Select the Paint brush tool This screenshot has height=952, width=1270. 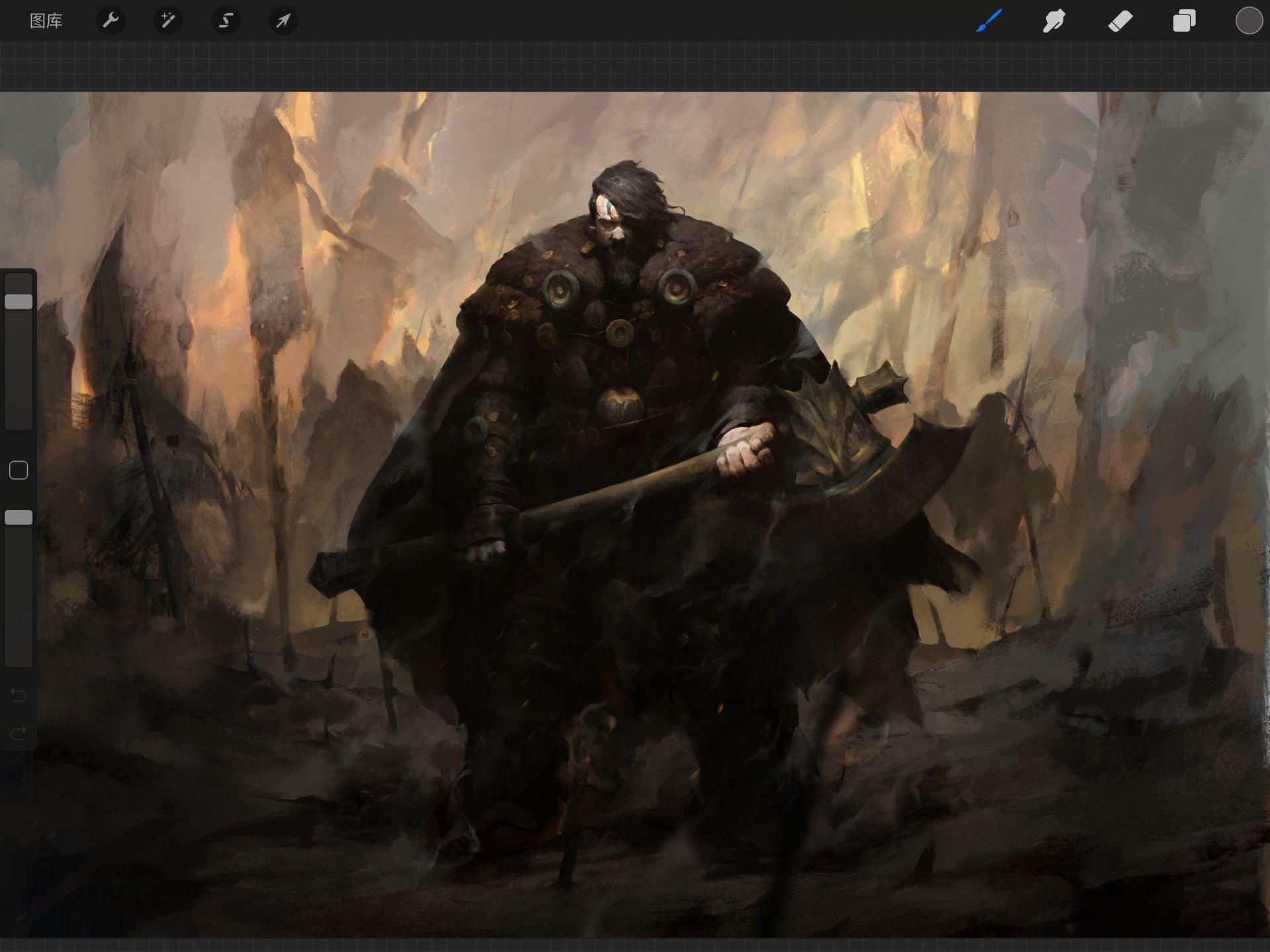click(990, 21)
